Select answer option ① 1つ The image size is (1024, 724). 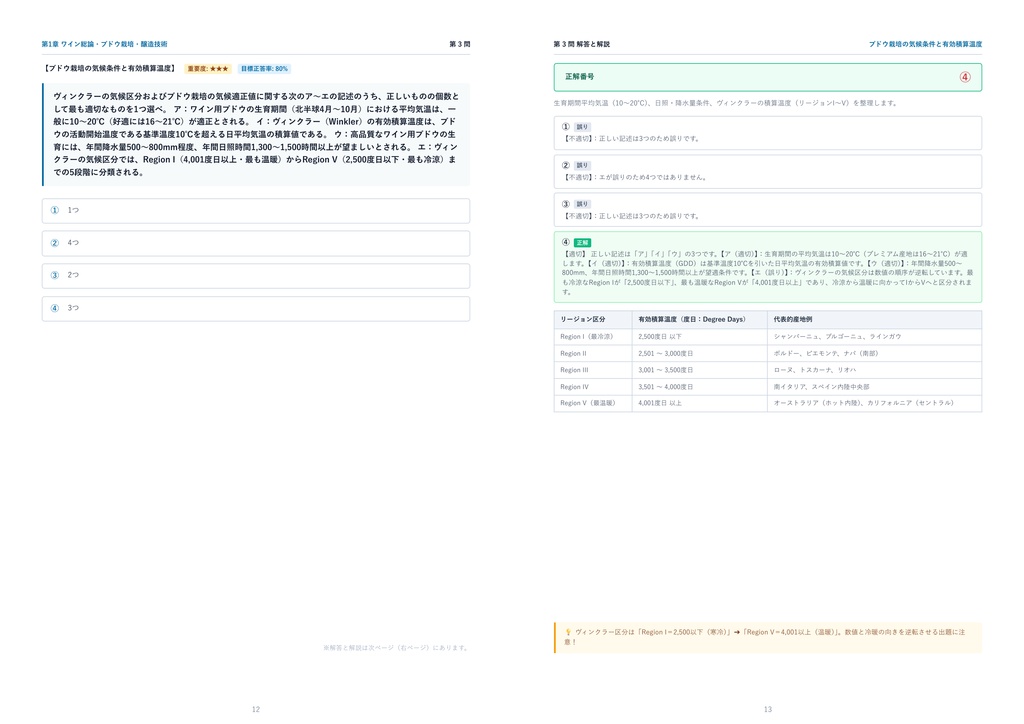255,211
